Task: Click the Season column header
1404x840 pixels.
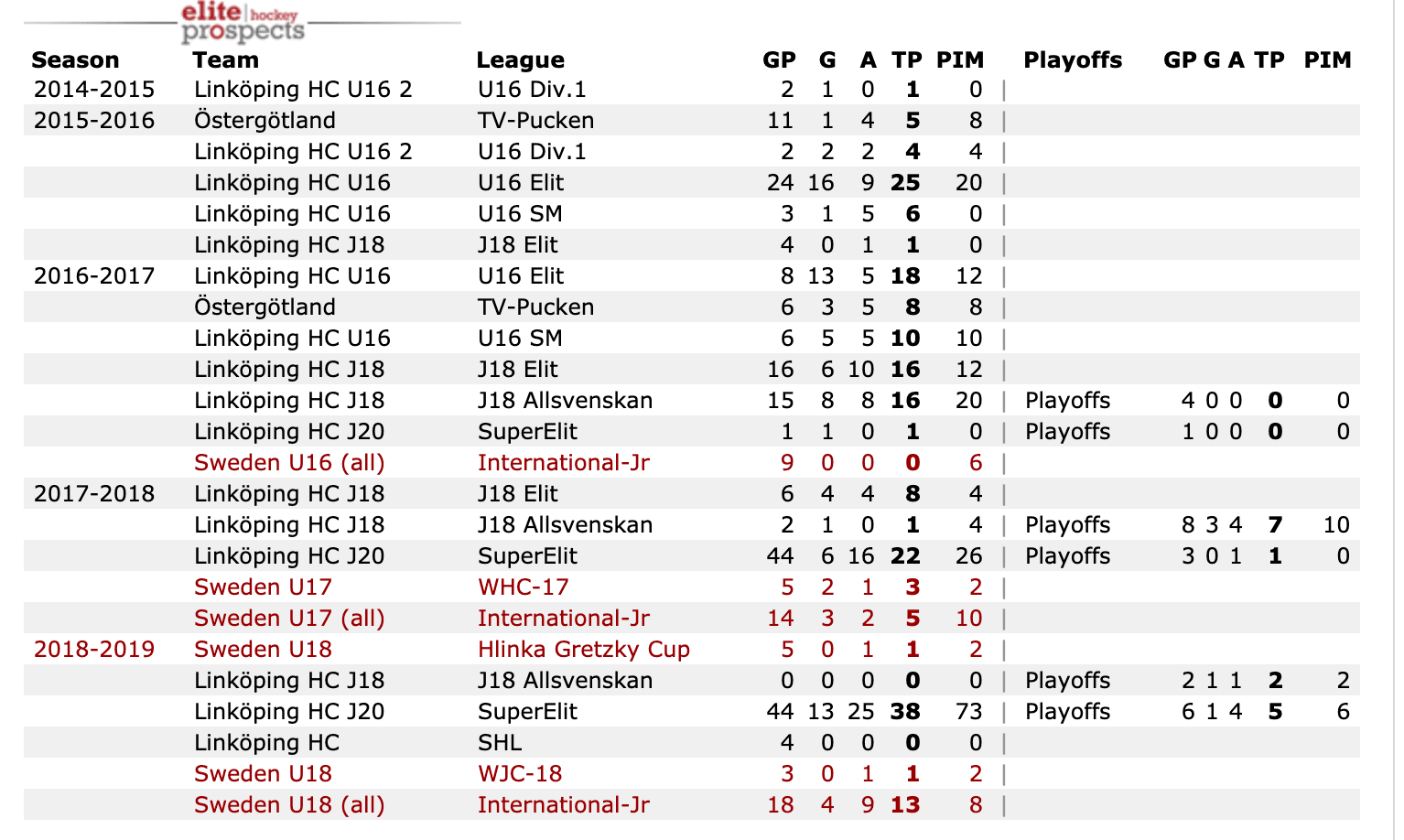Action: [75, 60]
